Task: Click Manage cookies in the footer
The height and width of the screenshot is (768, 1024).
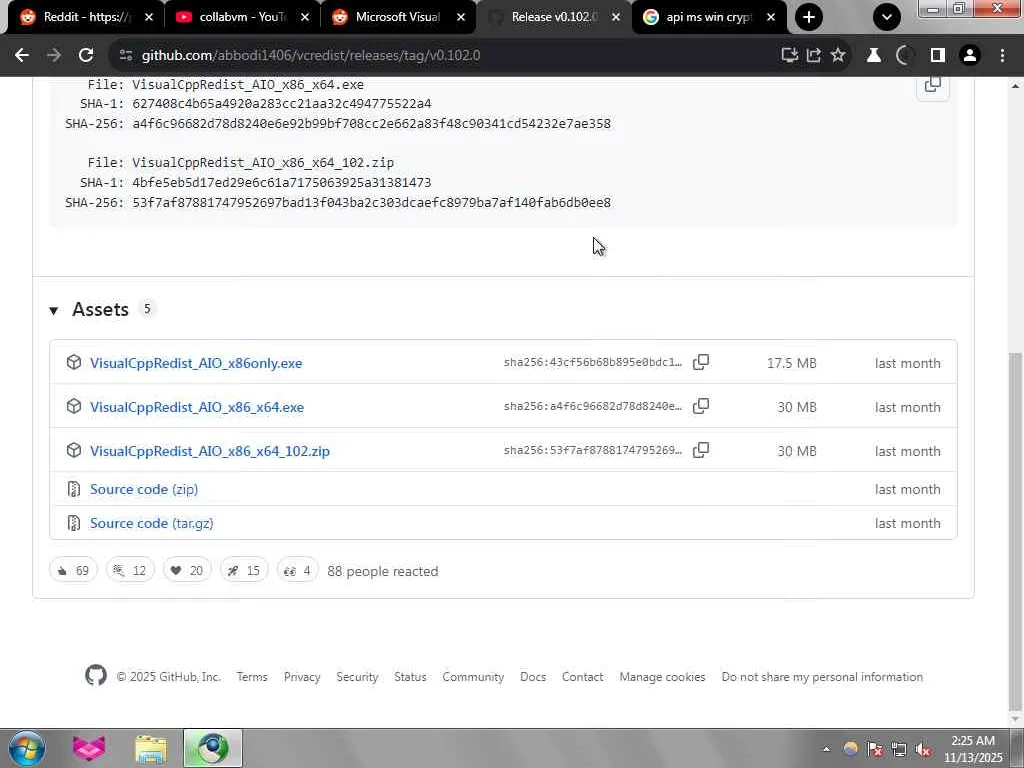Action: 662,677
